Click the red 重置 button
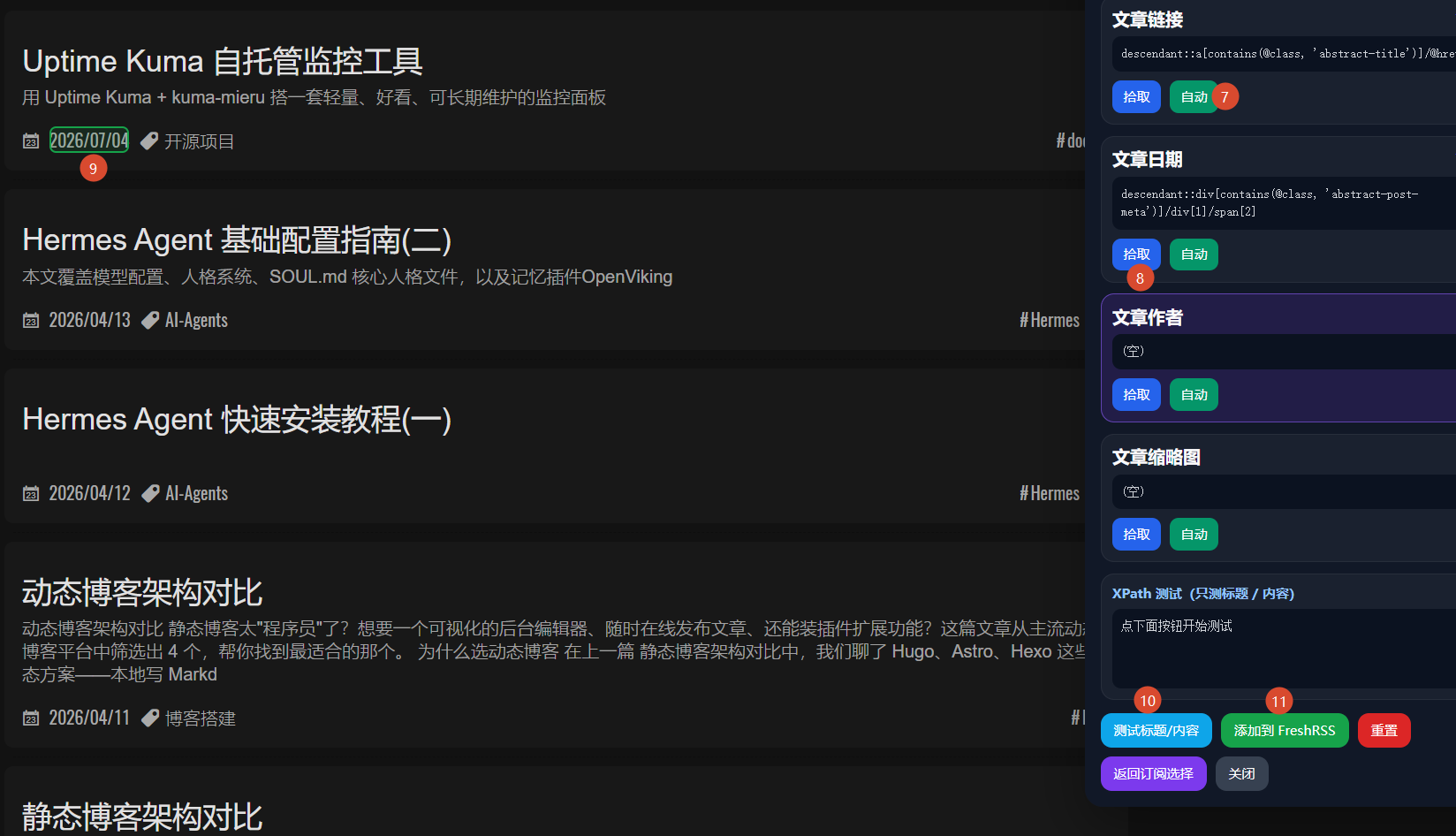 pyautogui.click(x=1384, y=730)
